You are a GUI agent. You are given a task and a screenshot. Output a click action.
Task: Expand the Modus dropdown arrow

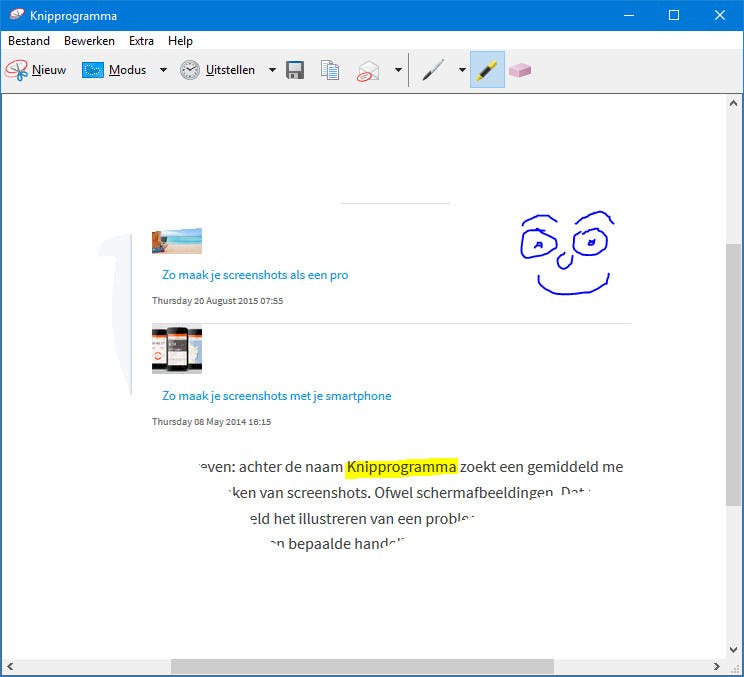coord(163,70)
